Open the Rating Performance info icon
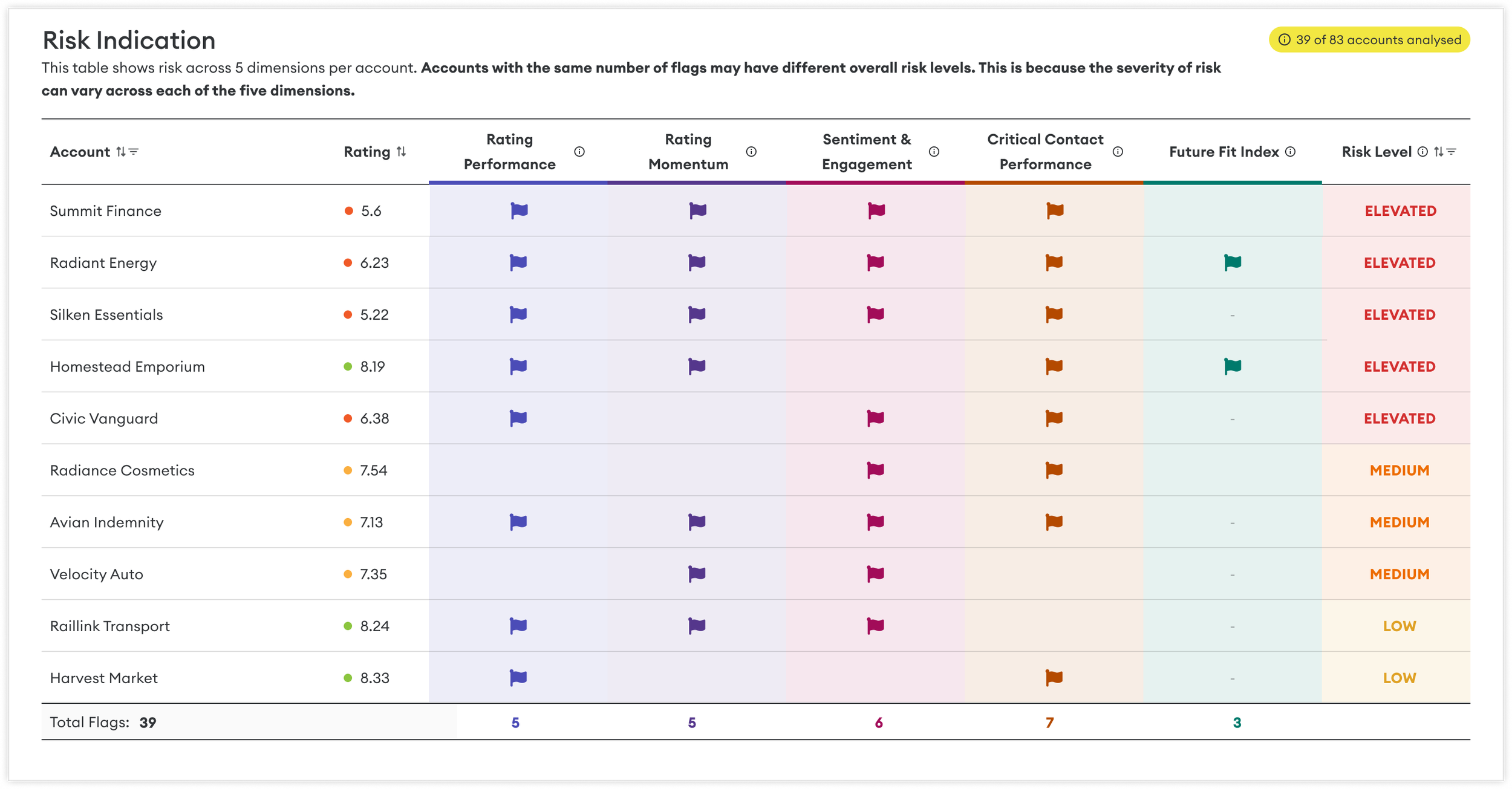This screenshot has width=1512, height=789. [579, 152]
